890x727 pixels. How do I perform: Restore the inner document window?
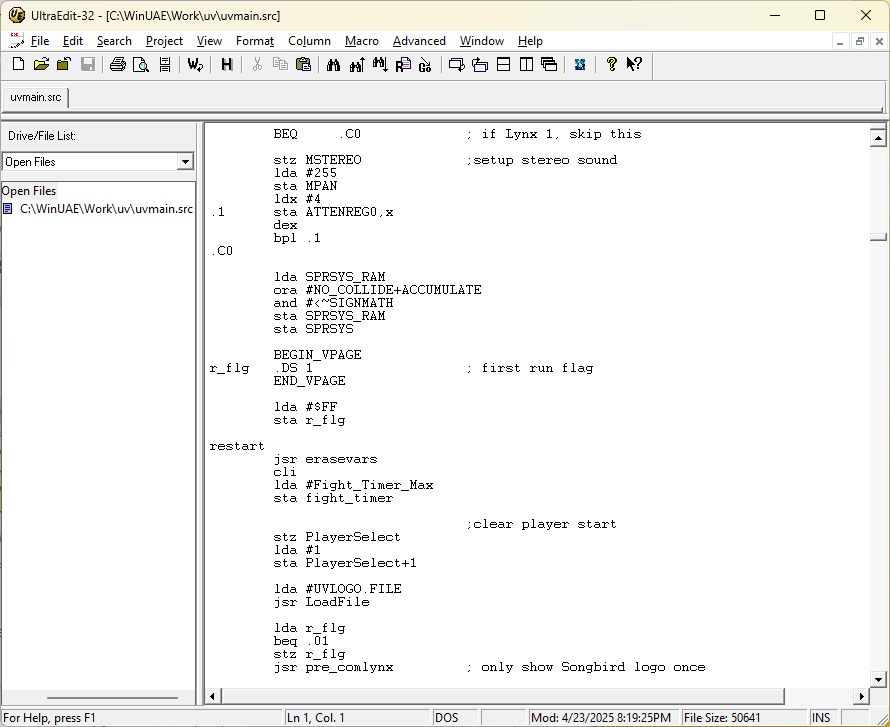[x=860, y=41]
